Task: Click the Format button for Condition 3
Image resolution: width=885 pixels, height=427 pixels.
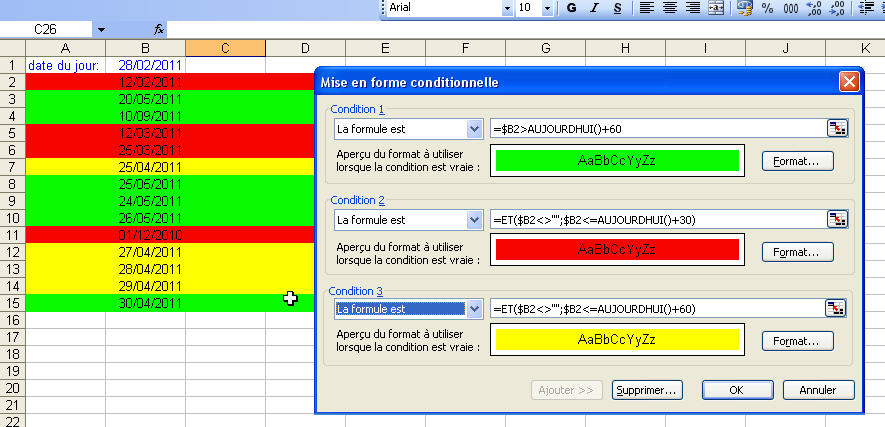Action: pyautogui.click(x=798, y=341)
